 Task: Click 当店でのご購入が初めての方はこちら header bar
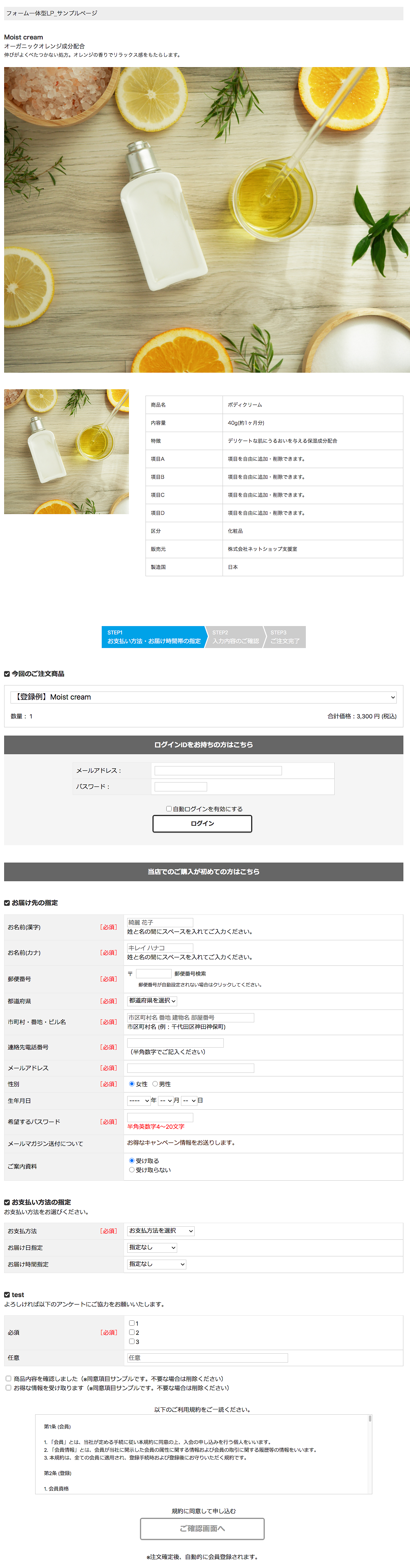point(204,872)
